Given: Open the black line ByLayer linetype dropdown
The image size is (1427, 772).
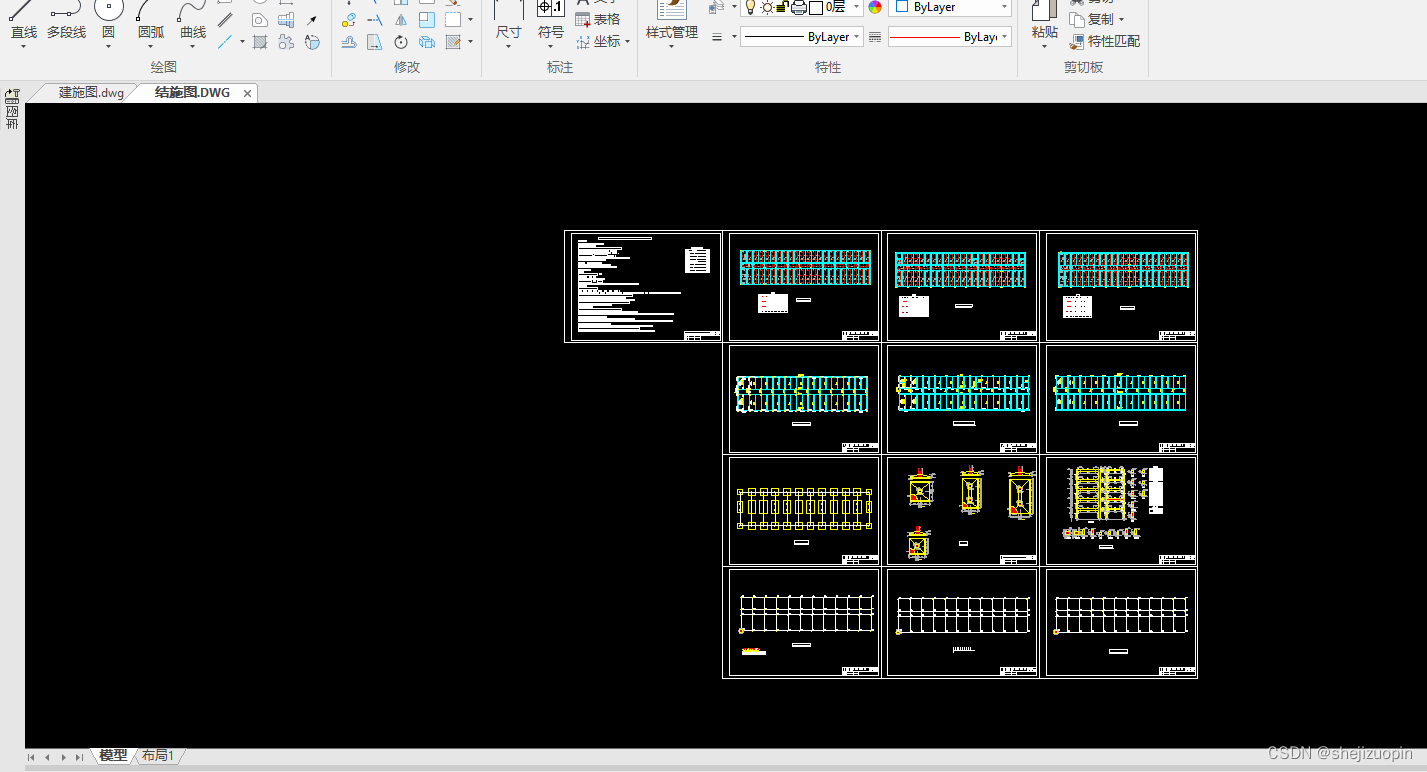Looking at the screenshot, I should pos(802,37).
